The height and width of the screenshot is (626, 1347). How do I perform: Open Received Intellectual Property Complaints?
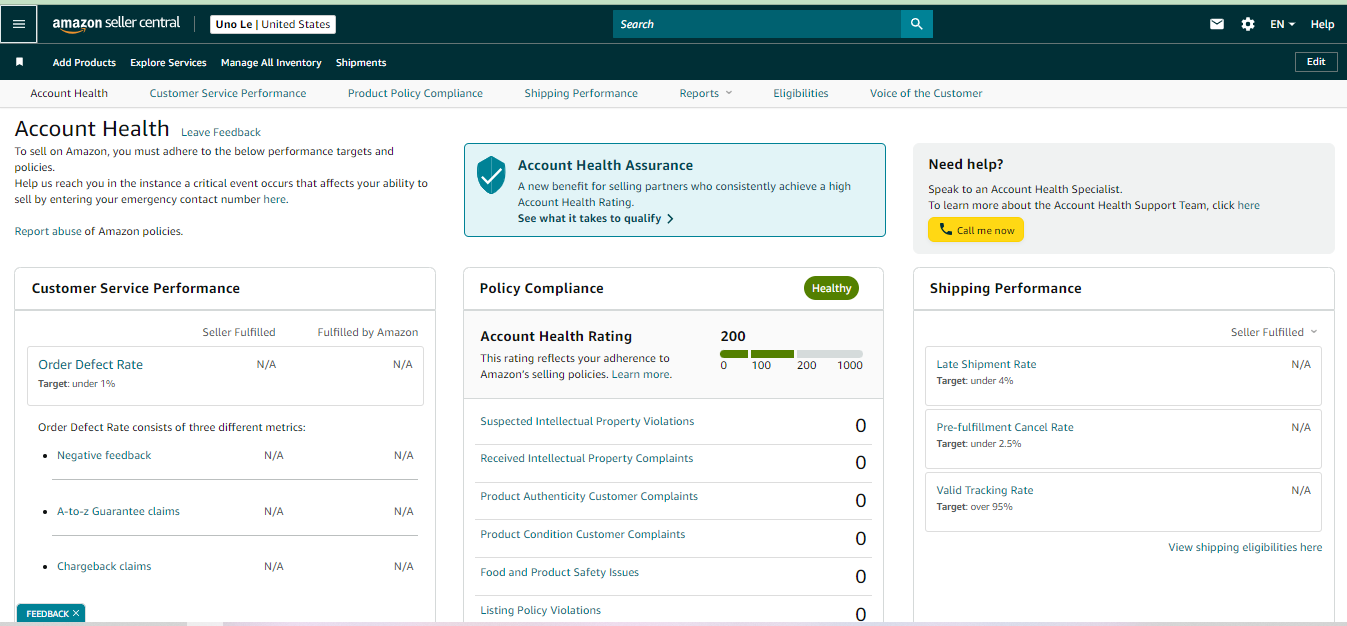coord(586,458)
